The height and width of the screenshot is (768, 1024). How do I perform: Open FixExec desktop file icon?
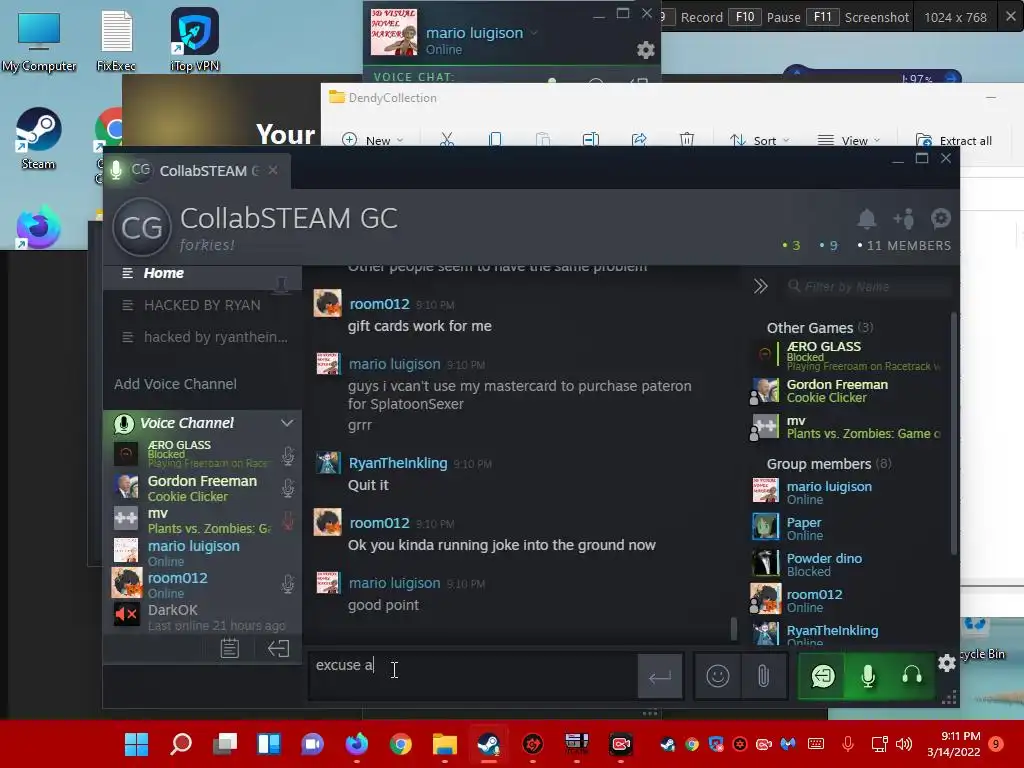(116, 40)
